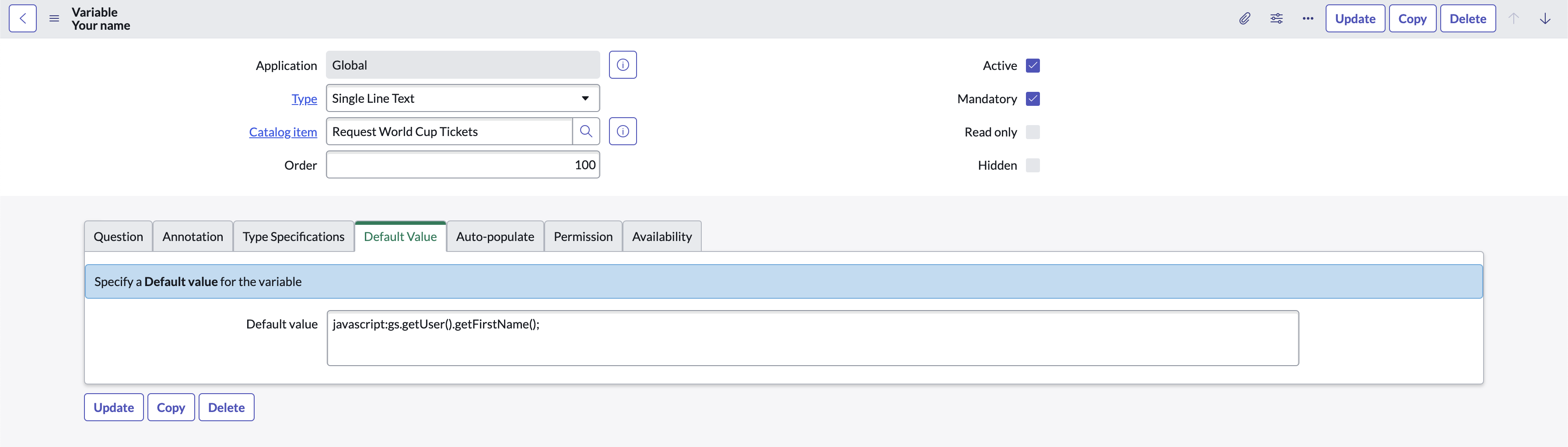Image resolution: width=1568 pixels, height=447 pixels.
Task: Uncheck the Active checkbox
Action: point(1033,65)
